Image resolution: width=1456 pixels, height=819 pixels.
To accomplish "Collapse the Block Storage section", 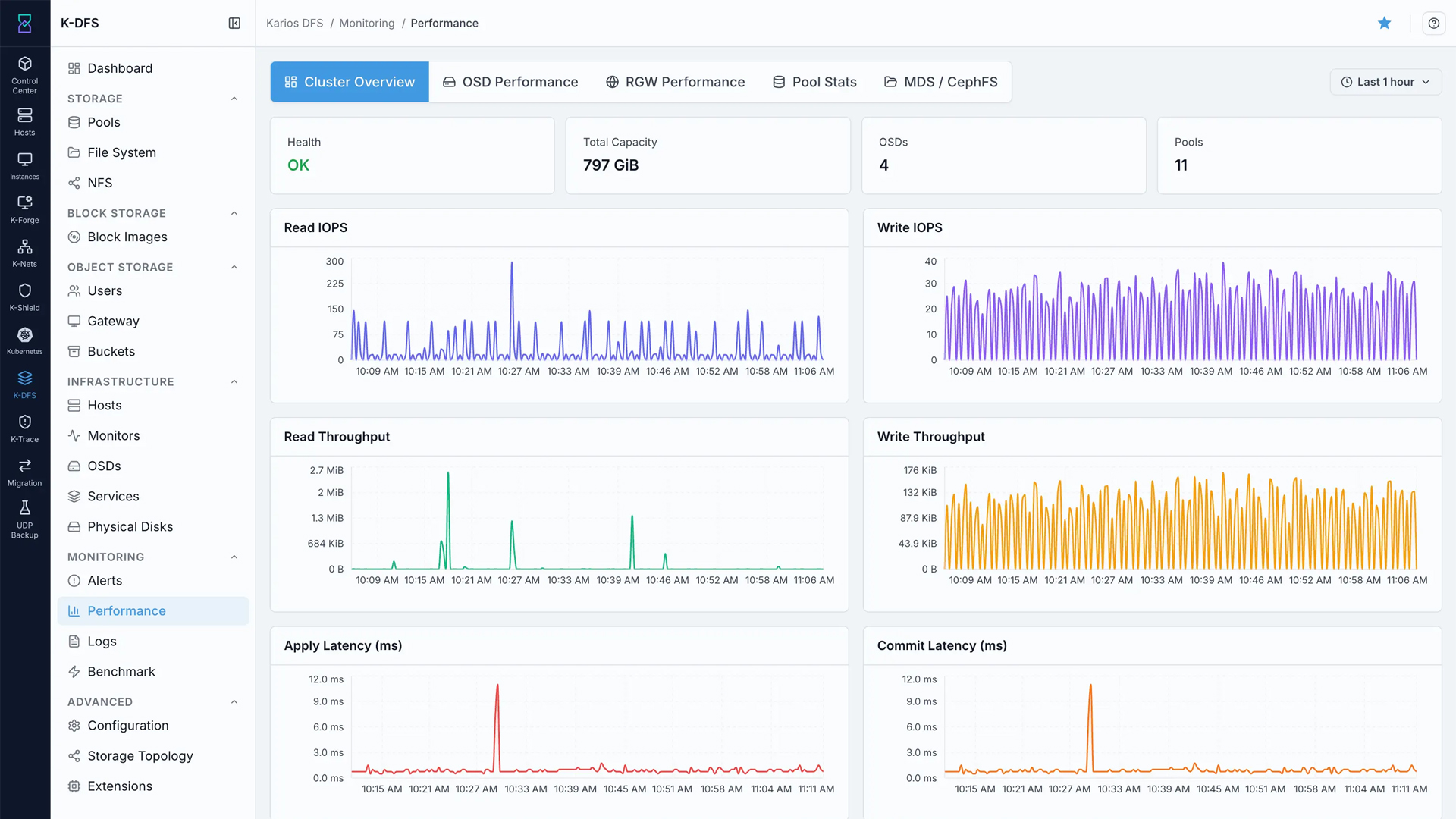I will (234, 213).
